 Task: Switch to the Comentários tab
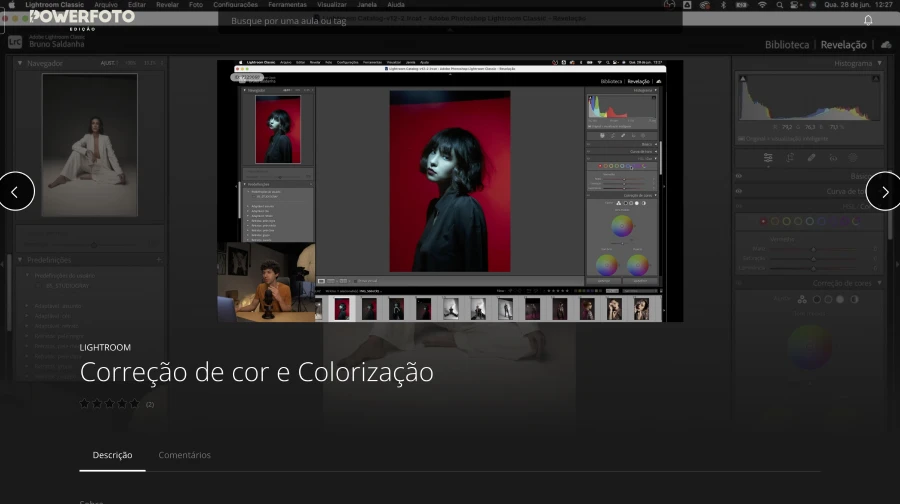[184, 455]
